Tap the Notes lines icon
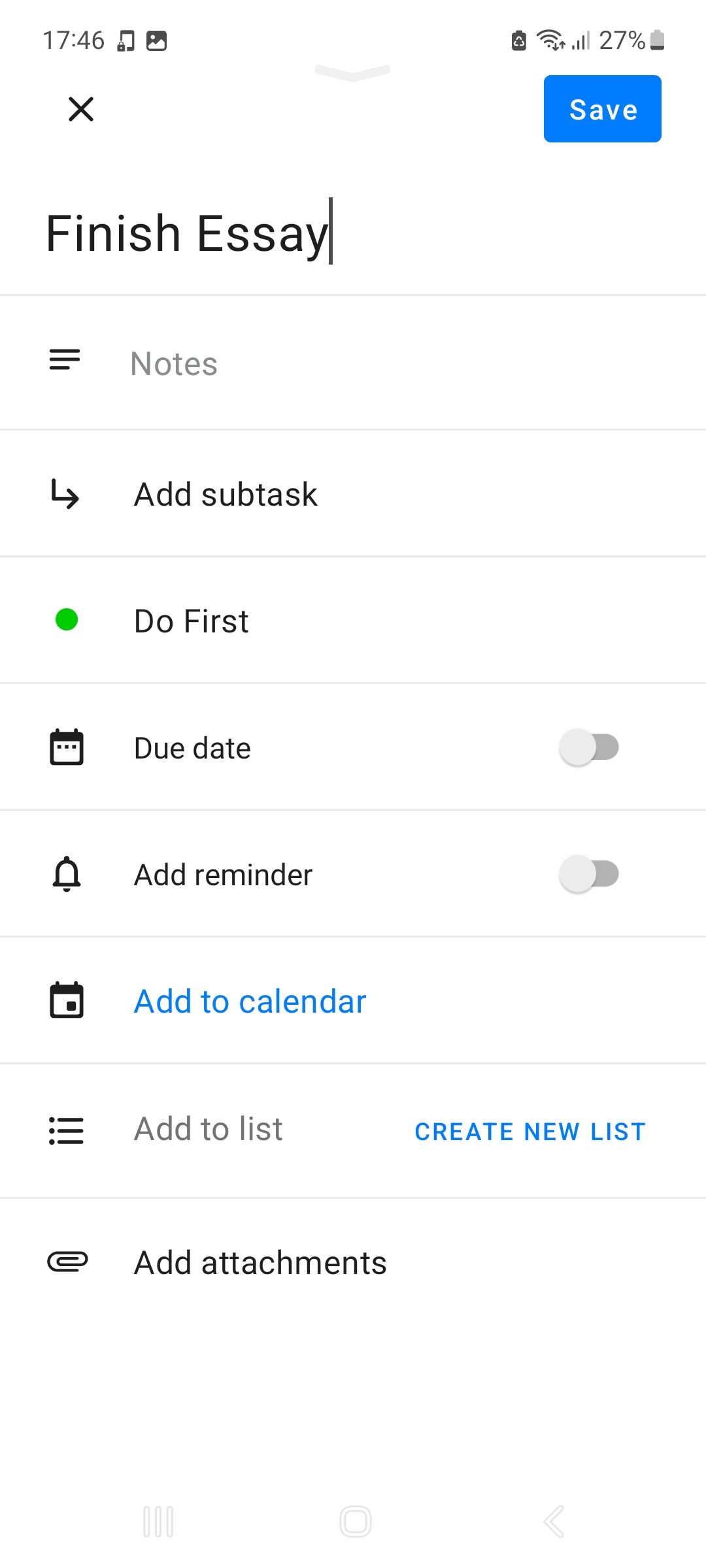 click(65, 360)
